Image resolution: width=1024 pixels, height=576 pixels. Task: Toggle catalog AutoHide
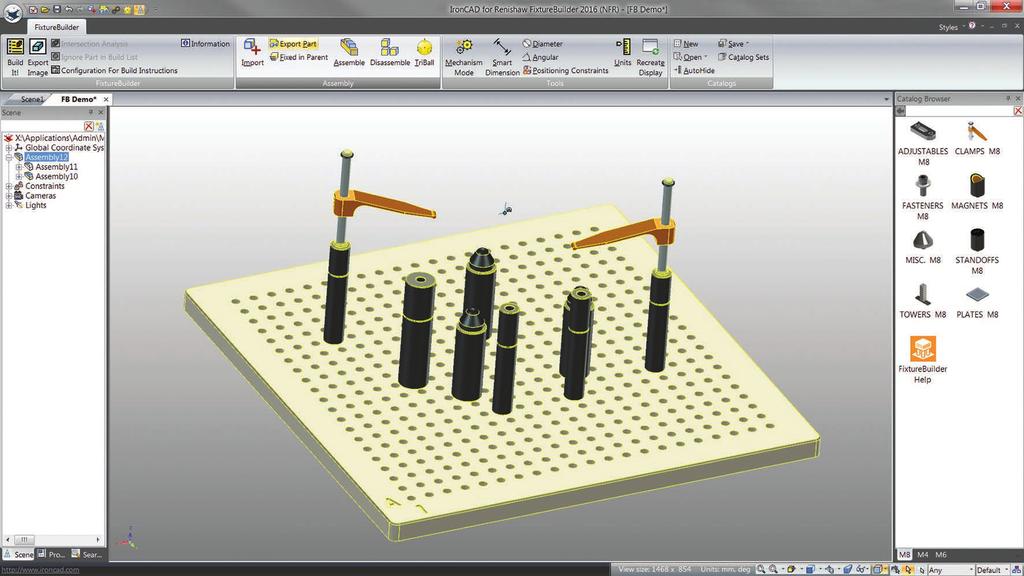pyautogui.click(x=694, y=71)
